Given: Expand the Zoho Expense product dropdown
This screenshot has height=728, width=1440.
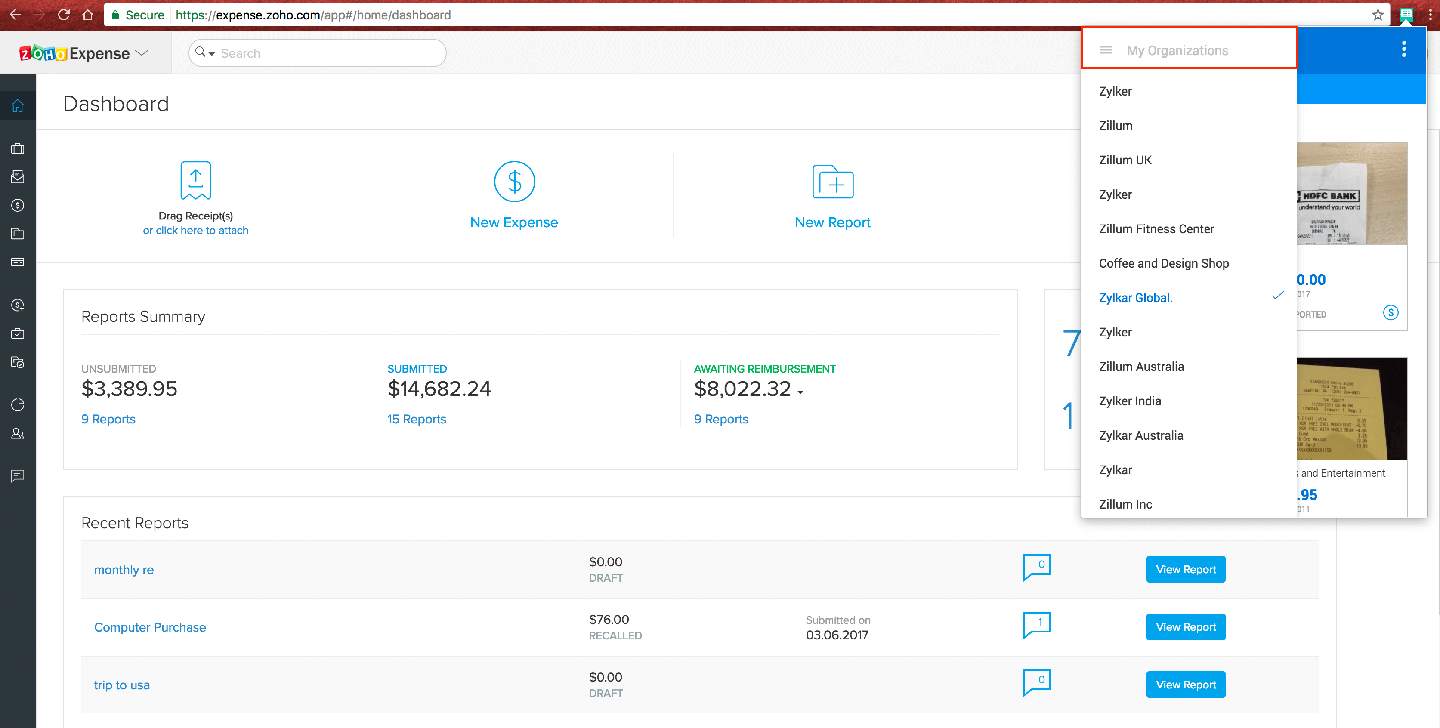Looking at the screenshot, I should tap(141, 53).
